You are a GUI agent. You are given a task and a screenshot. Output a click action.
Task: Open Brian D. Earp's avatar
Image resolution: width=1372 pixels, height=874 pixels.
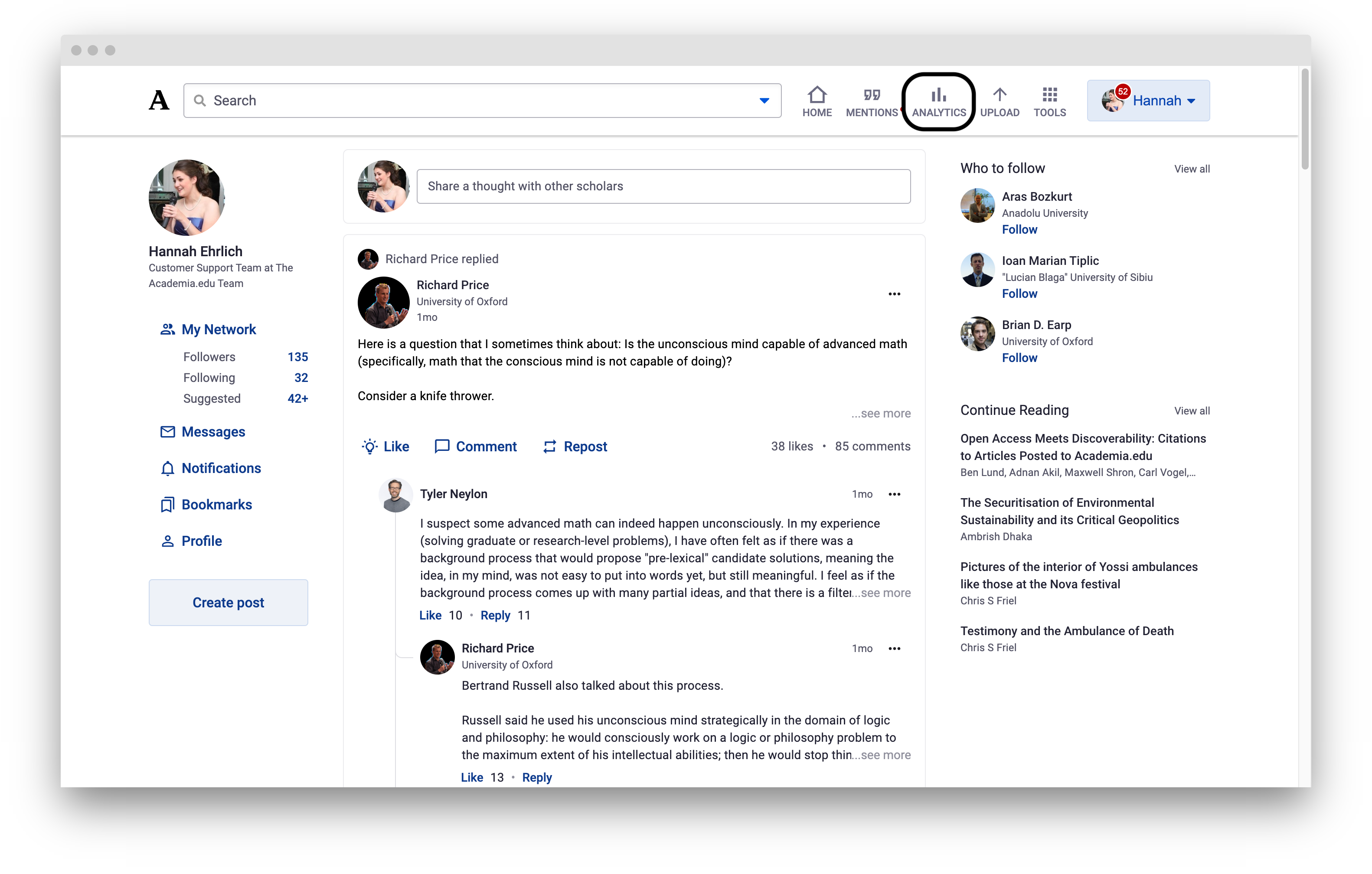point(977,334)
